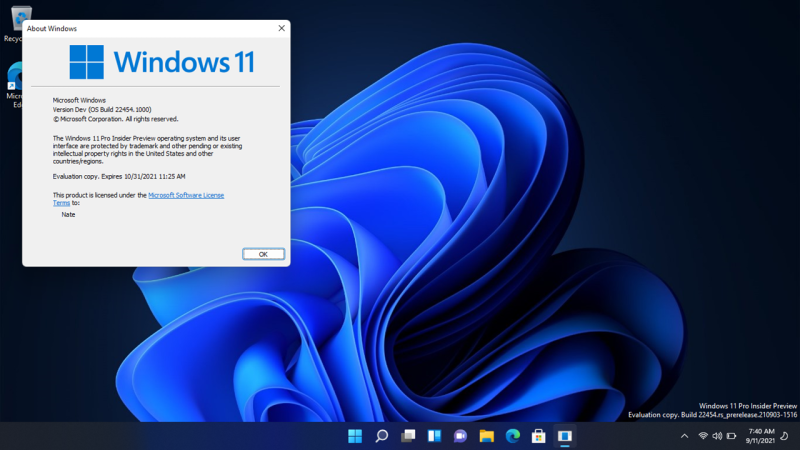Viewport: 800px width, 450px height.
Task: Click the 'Microsoft Windows' label in the dialog
Action: [79, 101]
